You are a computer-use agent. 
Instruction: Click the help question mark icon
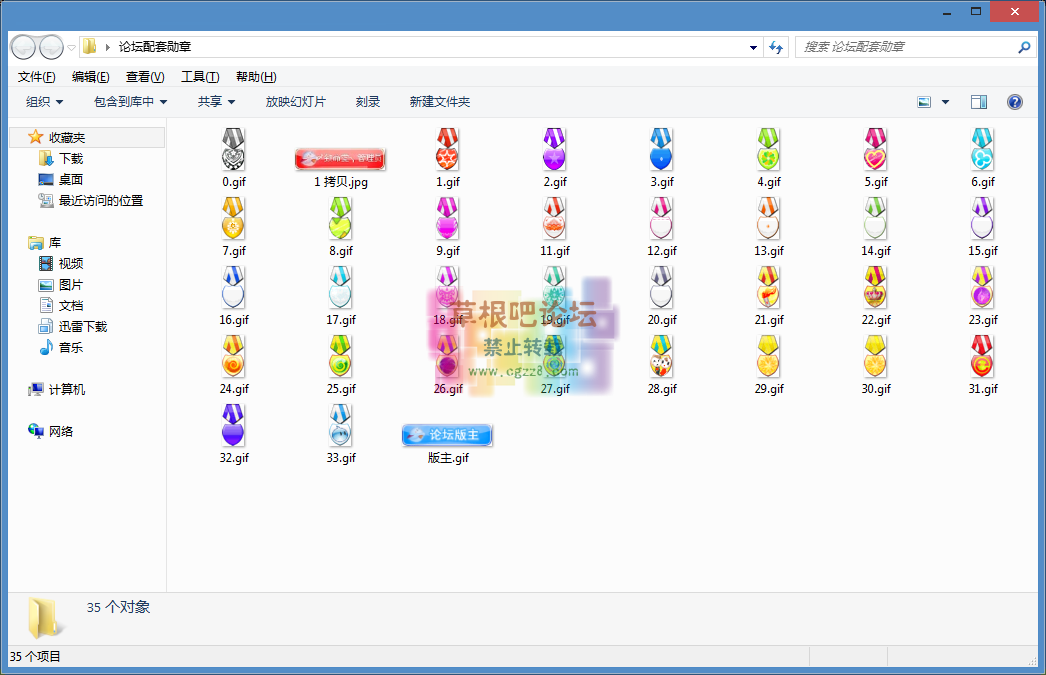coord(1014,102)
